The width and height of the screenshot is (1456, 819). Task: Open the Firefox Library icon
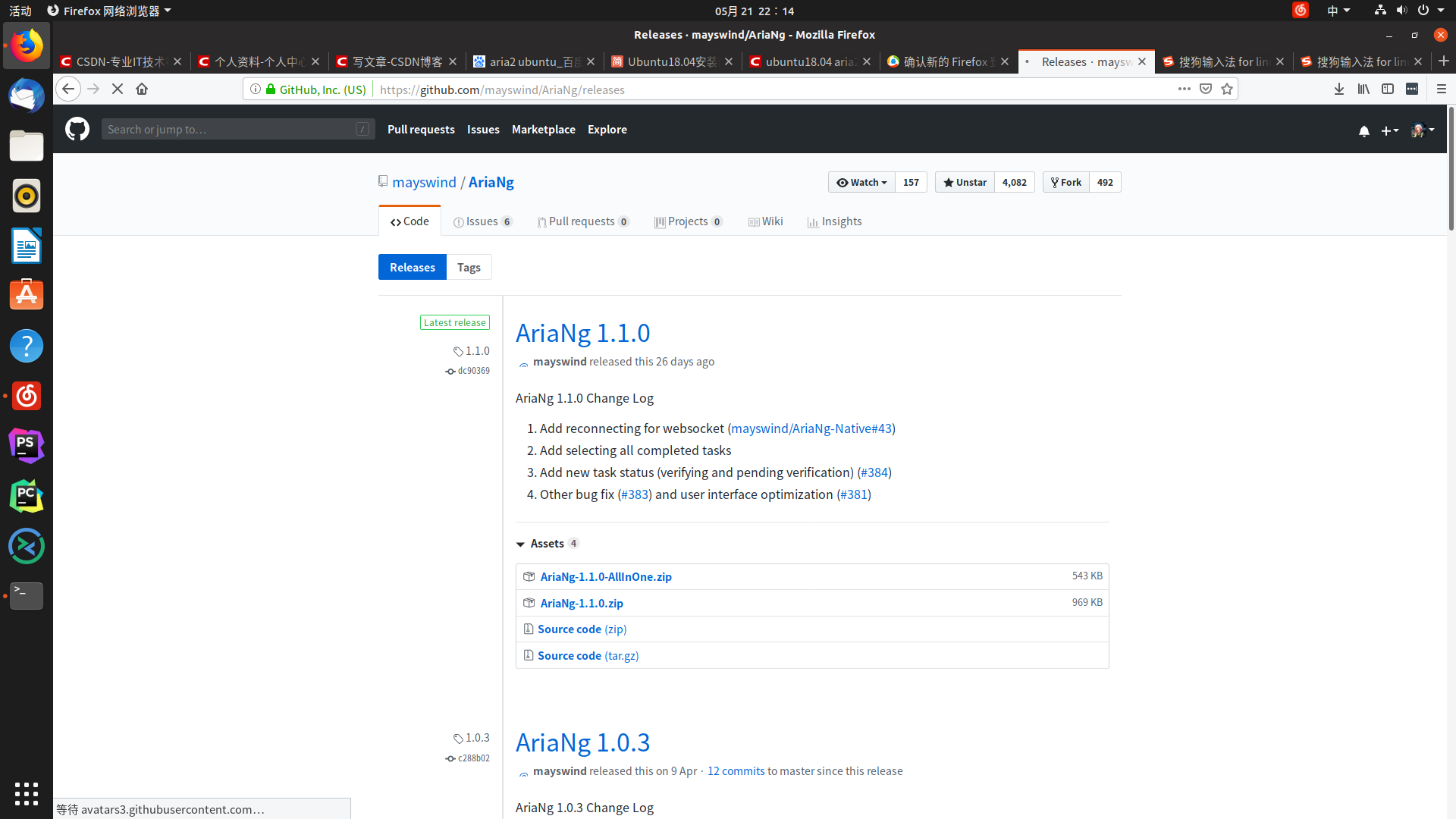coord(1363,89)
